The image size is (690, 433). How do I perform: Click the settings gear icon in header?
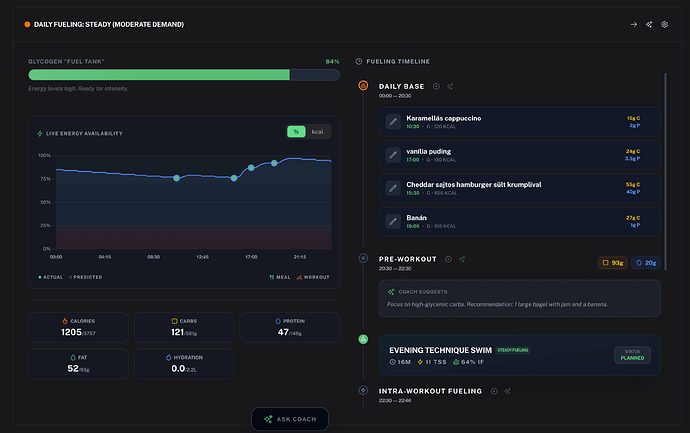(665, 24)
